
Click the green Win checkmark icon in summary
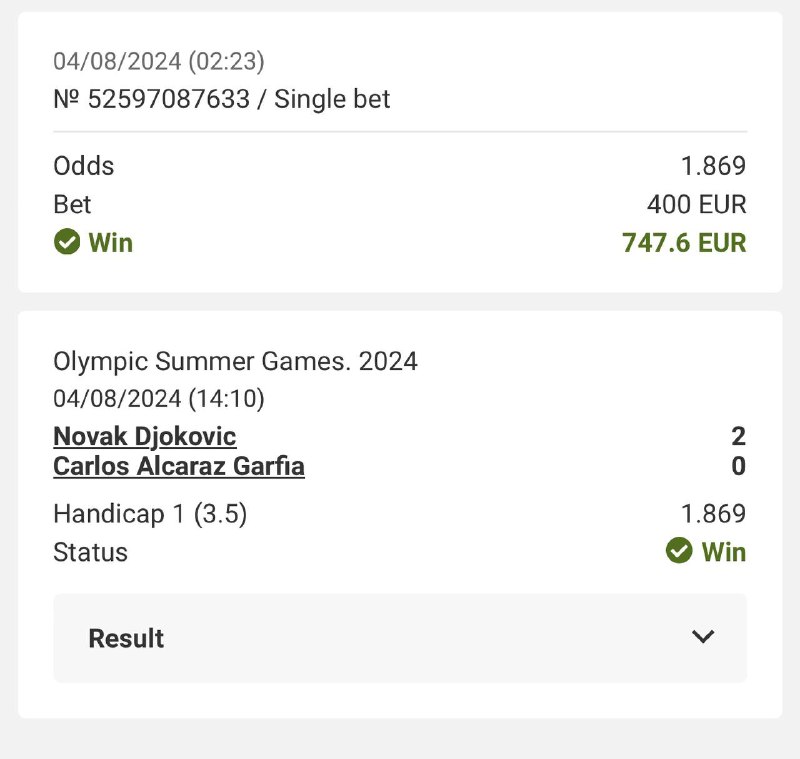point(67,242)
